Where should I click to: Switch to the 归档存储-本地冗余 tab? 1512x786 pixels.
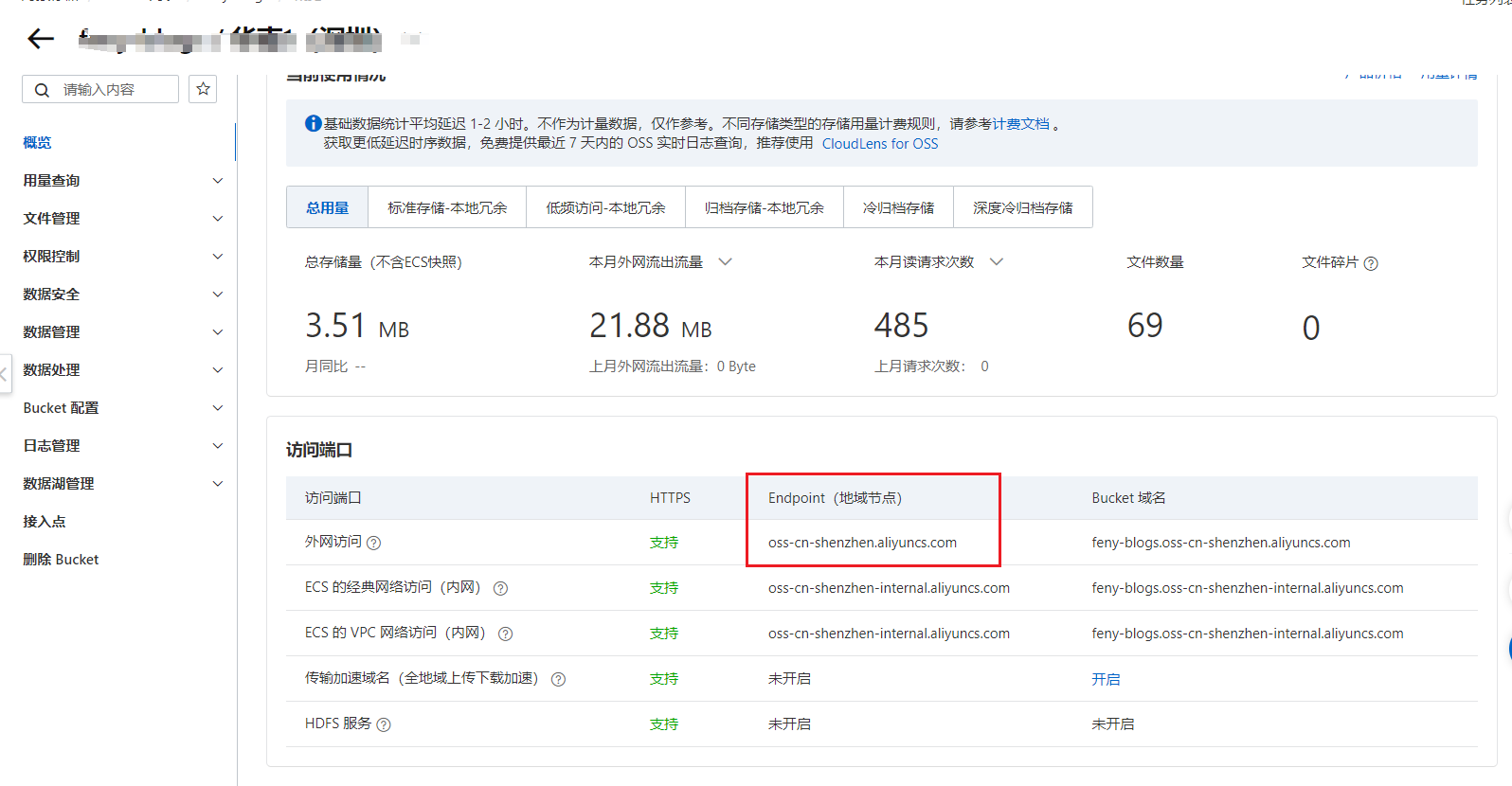point(765,207)
